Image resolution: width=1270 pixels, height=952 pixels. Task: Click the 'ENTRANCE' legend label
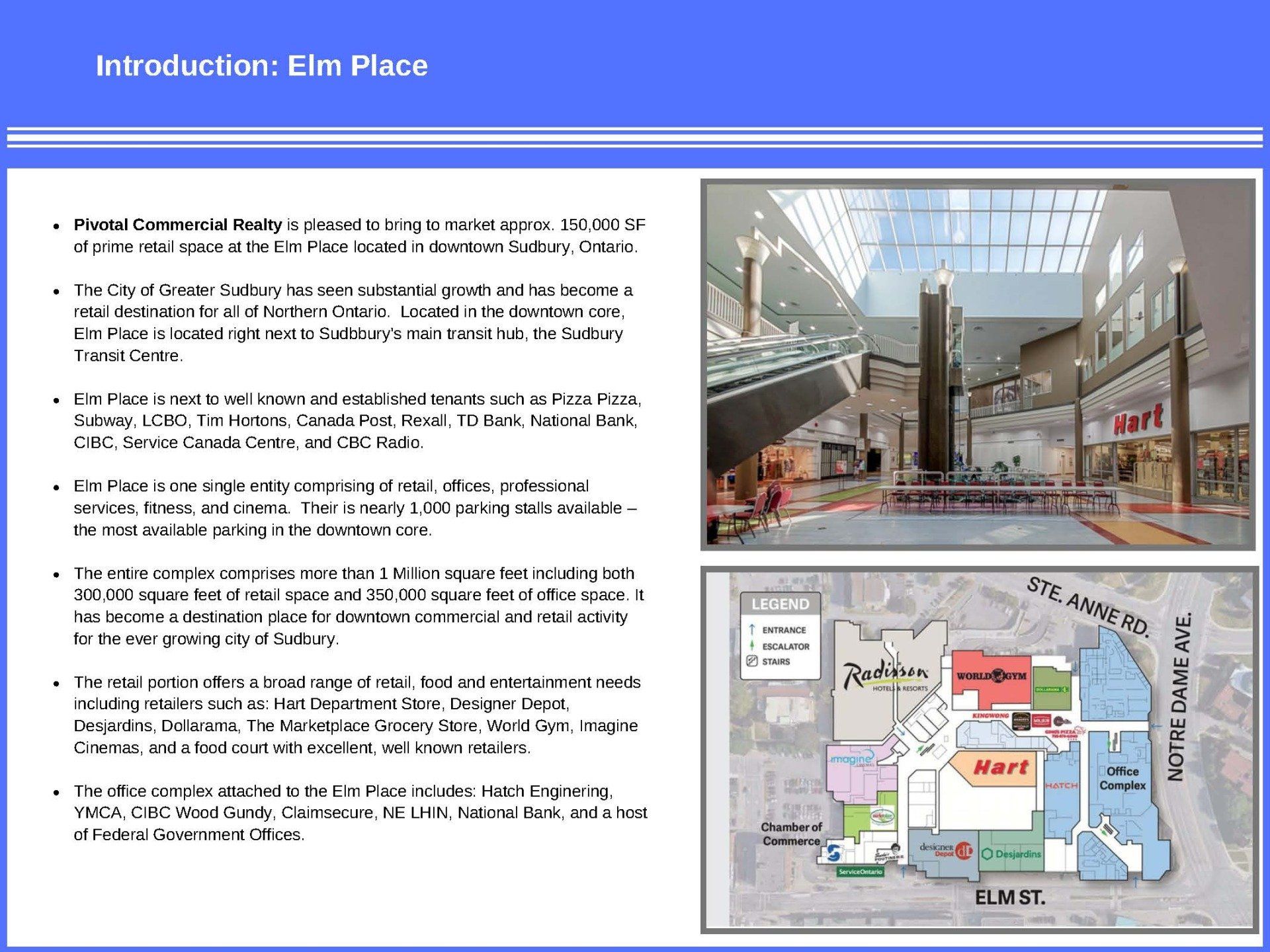click(x=784, y=630)
